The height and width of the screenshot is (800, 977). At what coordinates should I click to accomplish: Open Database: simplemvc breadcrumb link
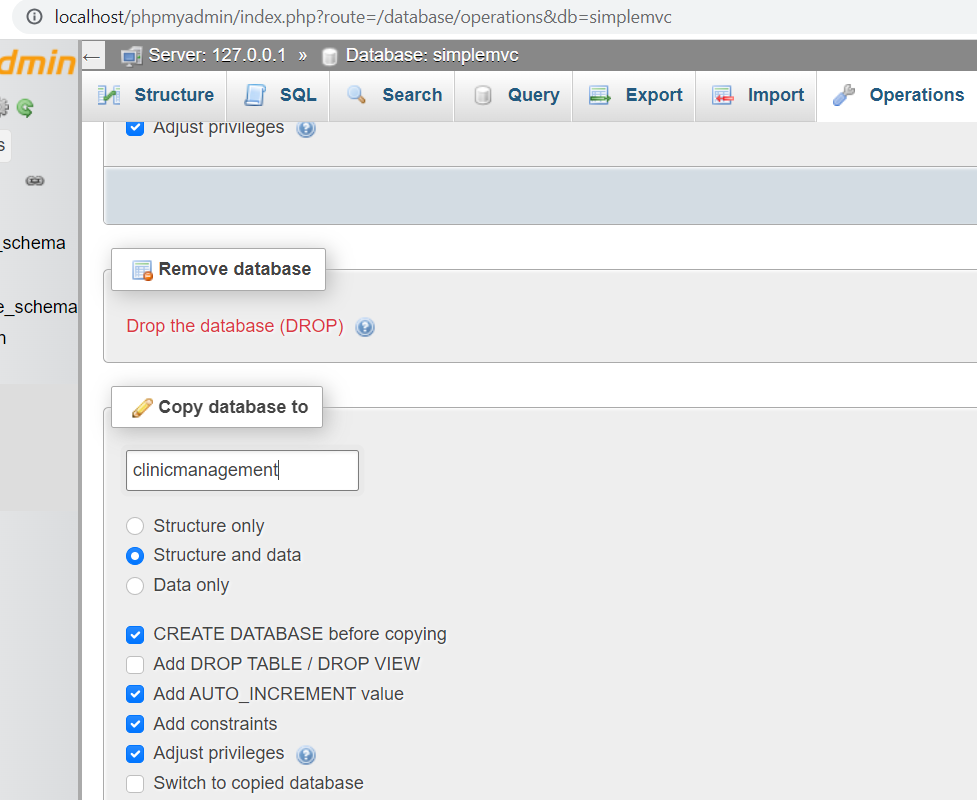tap(432, 55)
